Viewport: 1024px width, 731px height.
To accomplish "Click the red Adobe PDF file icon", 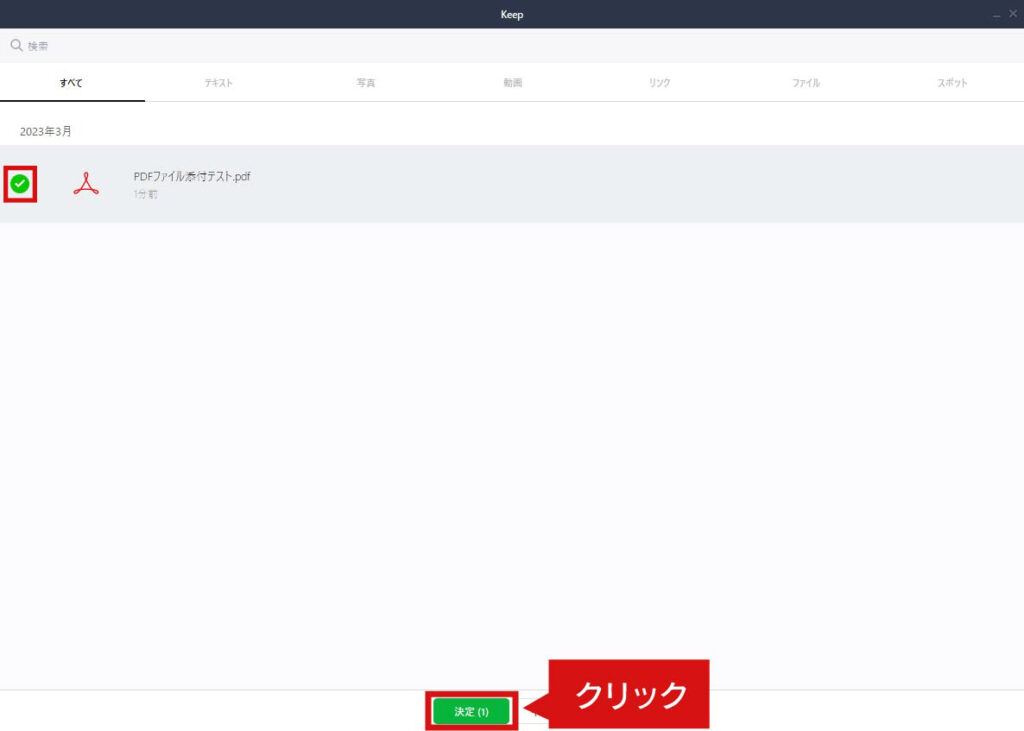I will [x=86, y=184].
